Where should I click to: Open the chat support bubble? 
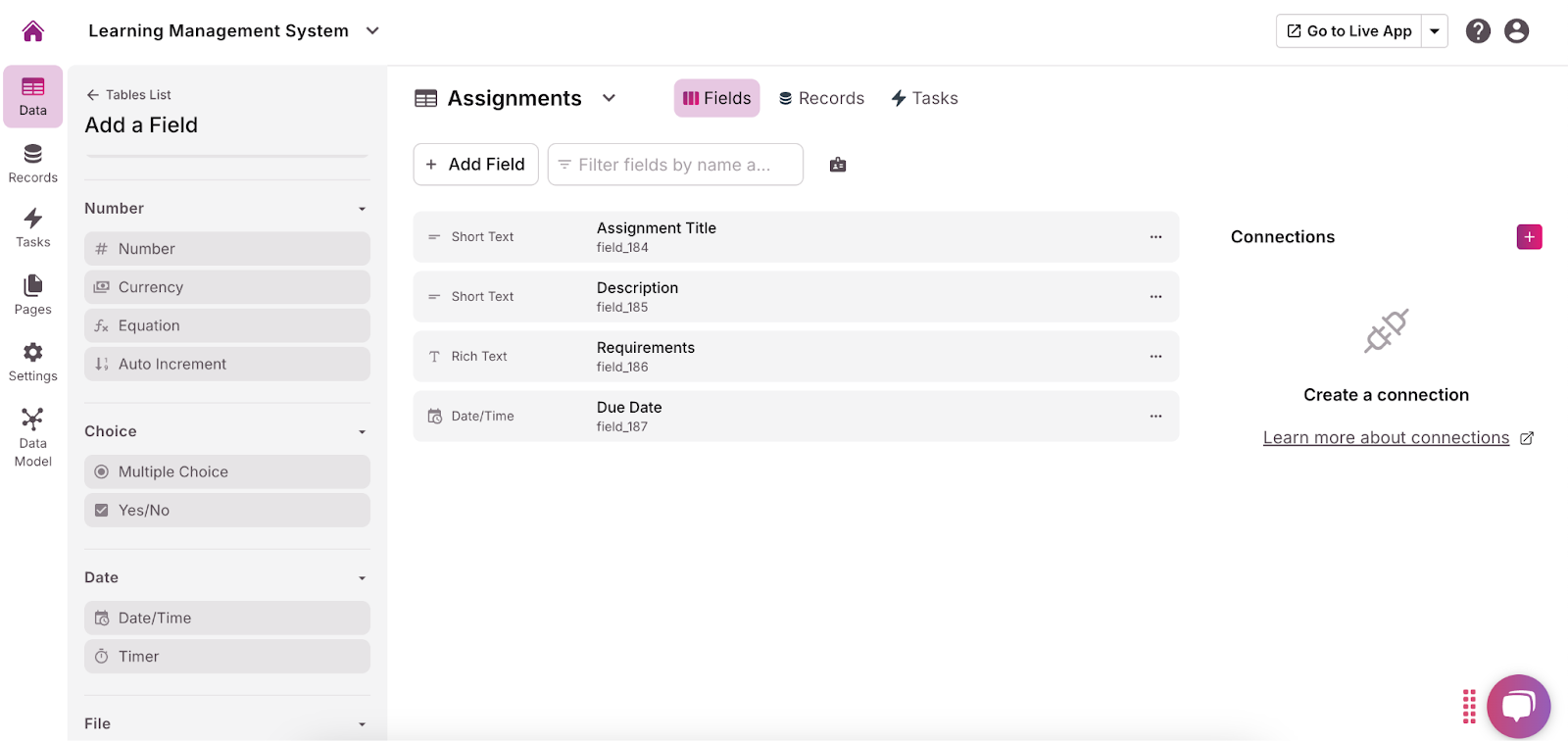(1518, 706)
